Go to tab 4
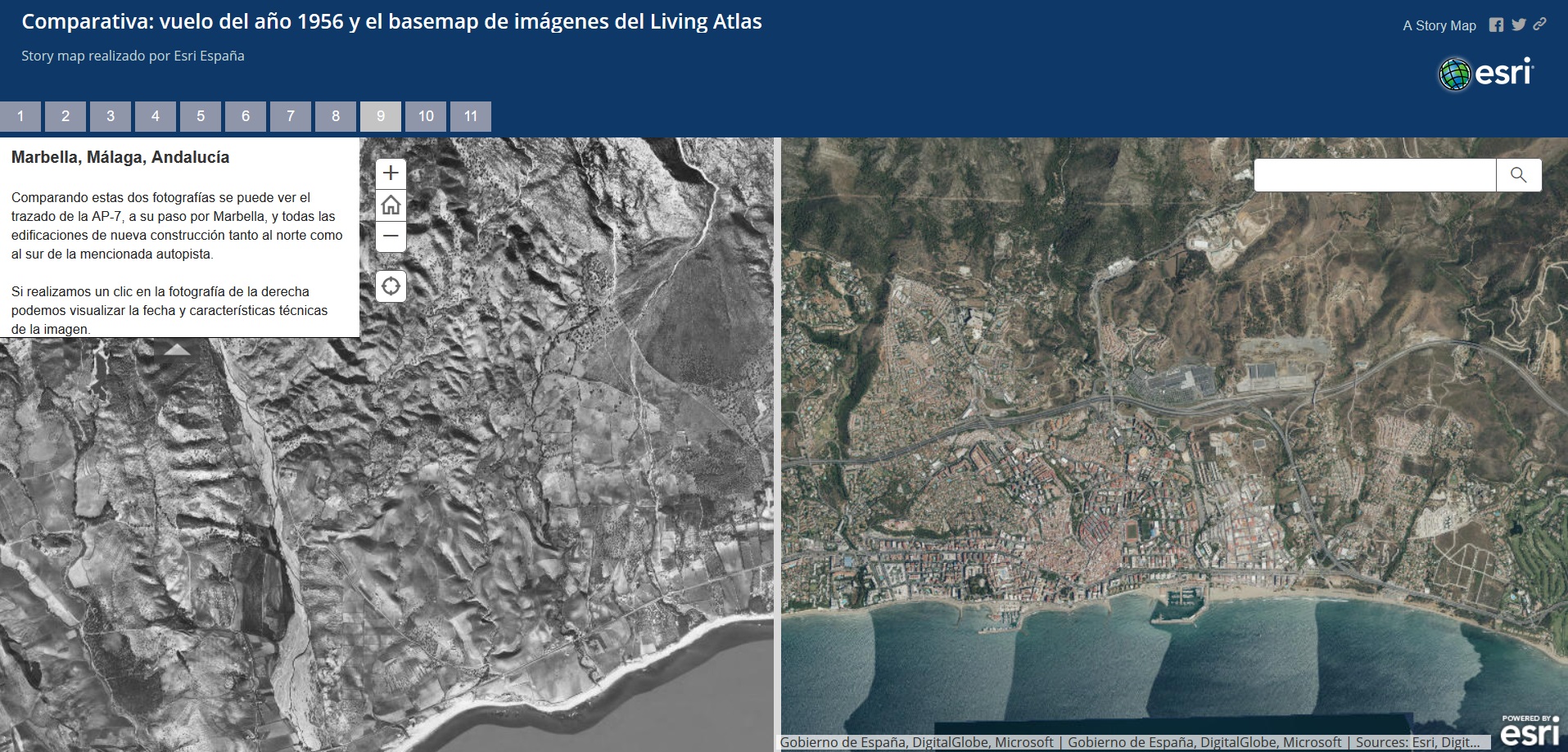This screenshot has width=1568, height=752. click(x=156, y=116)
